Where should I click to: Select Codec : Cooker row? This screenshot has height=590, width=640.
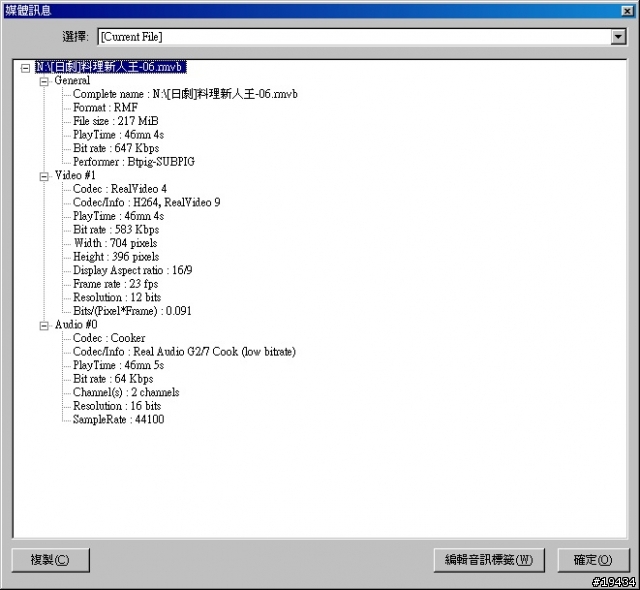point(109,338)
